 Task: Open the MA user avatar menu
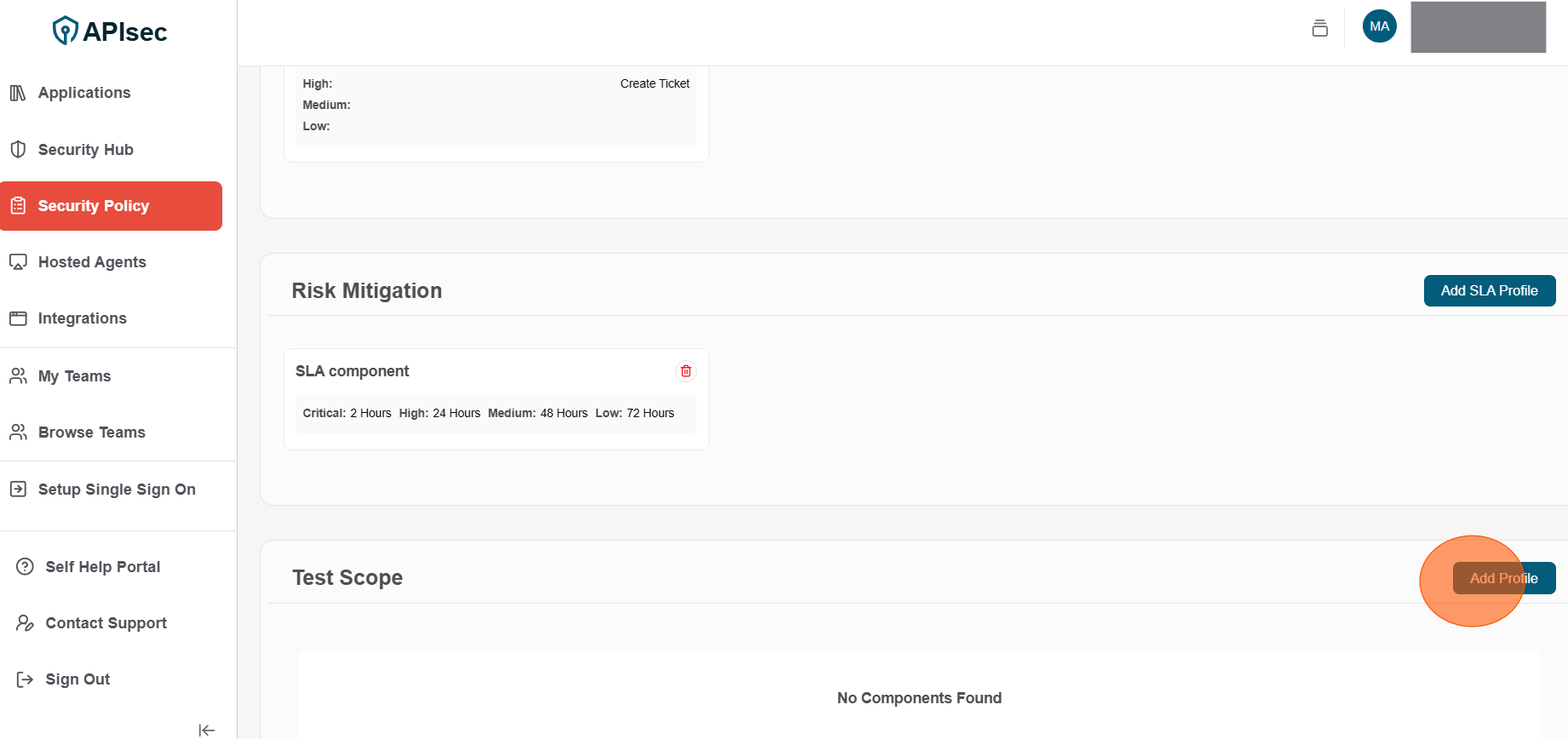pyautogui.click(x=1379, y=26)
